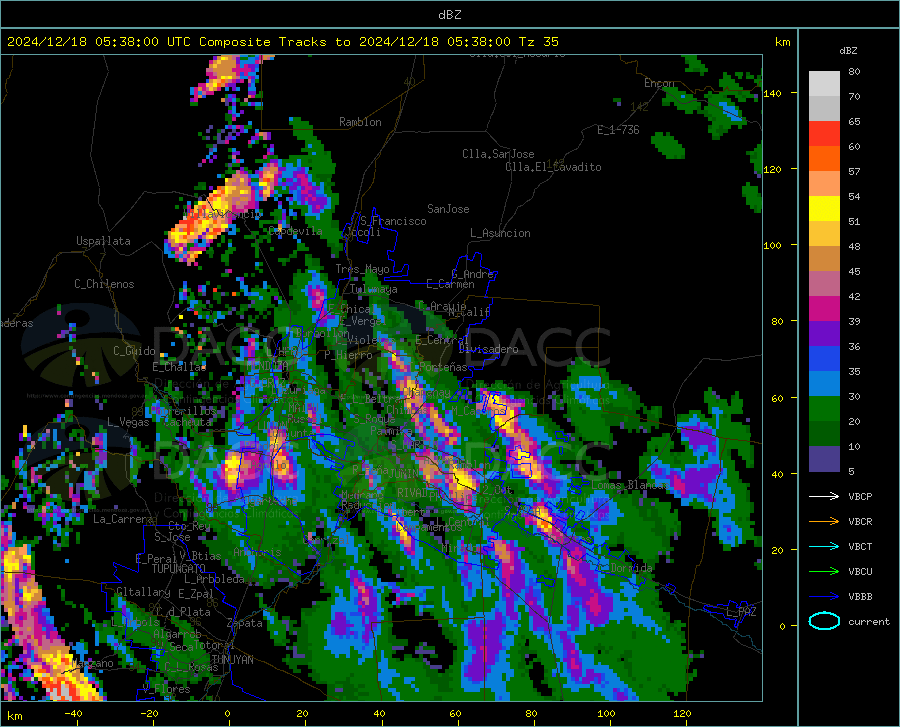Viewport: 900px width, 727px height.
Task: Click the E_Peral map label
Action: (156, 558)
